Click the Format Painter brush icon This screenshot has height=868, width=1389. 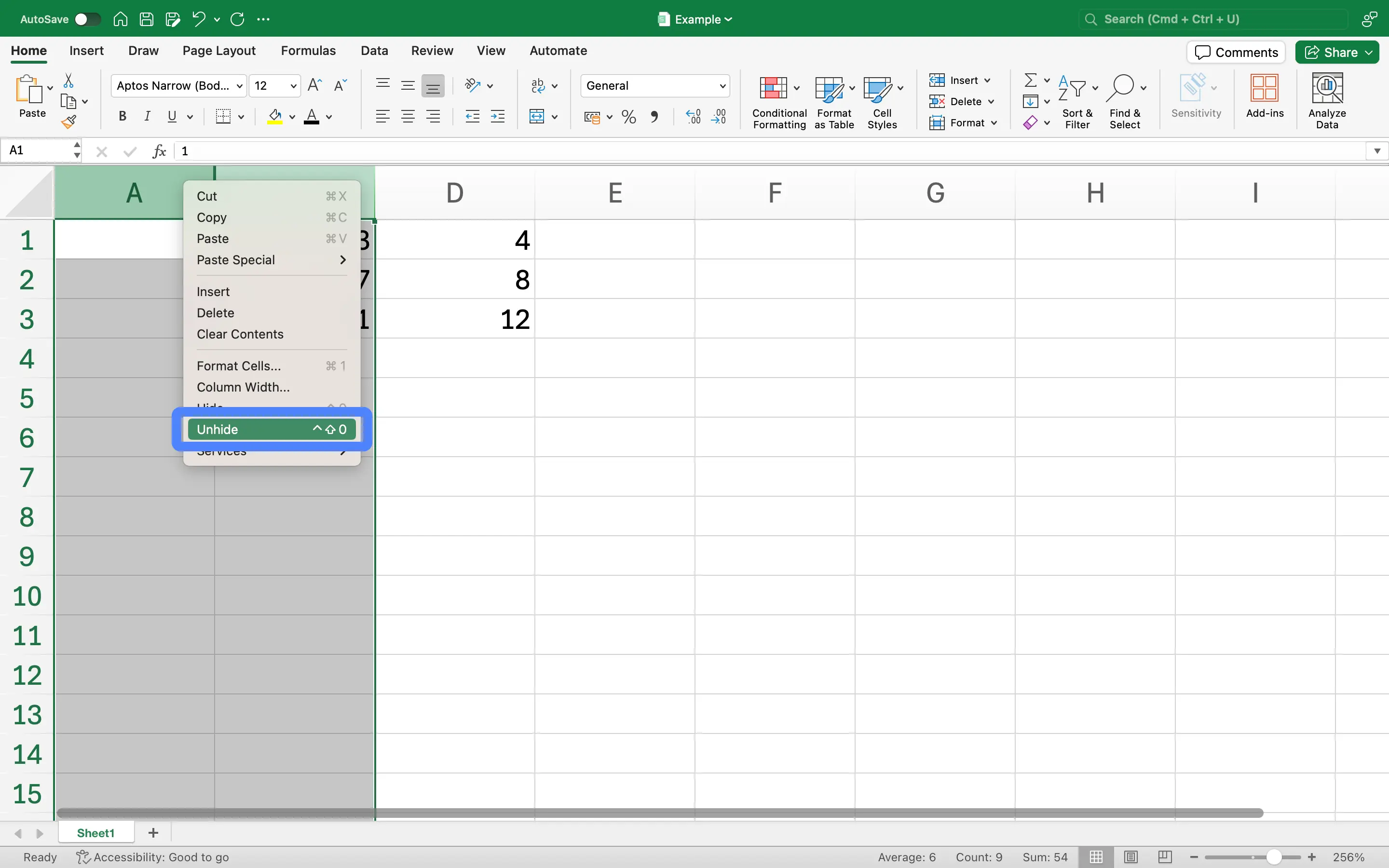69,122
